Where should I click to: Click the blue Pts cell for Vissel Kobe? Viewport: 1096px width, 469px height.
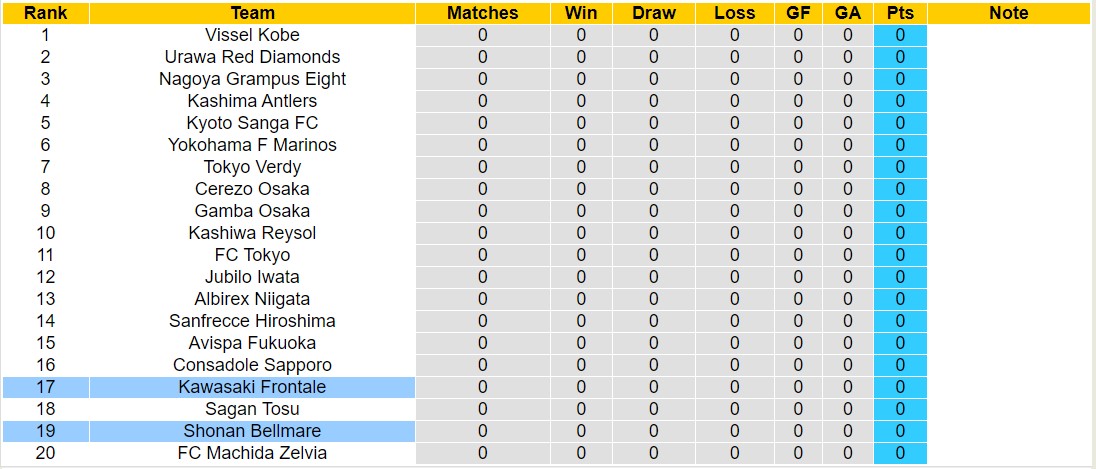tap(900, 35)
